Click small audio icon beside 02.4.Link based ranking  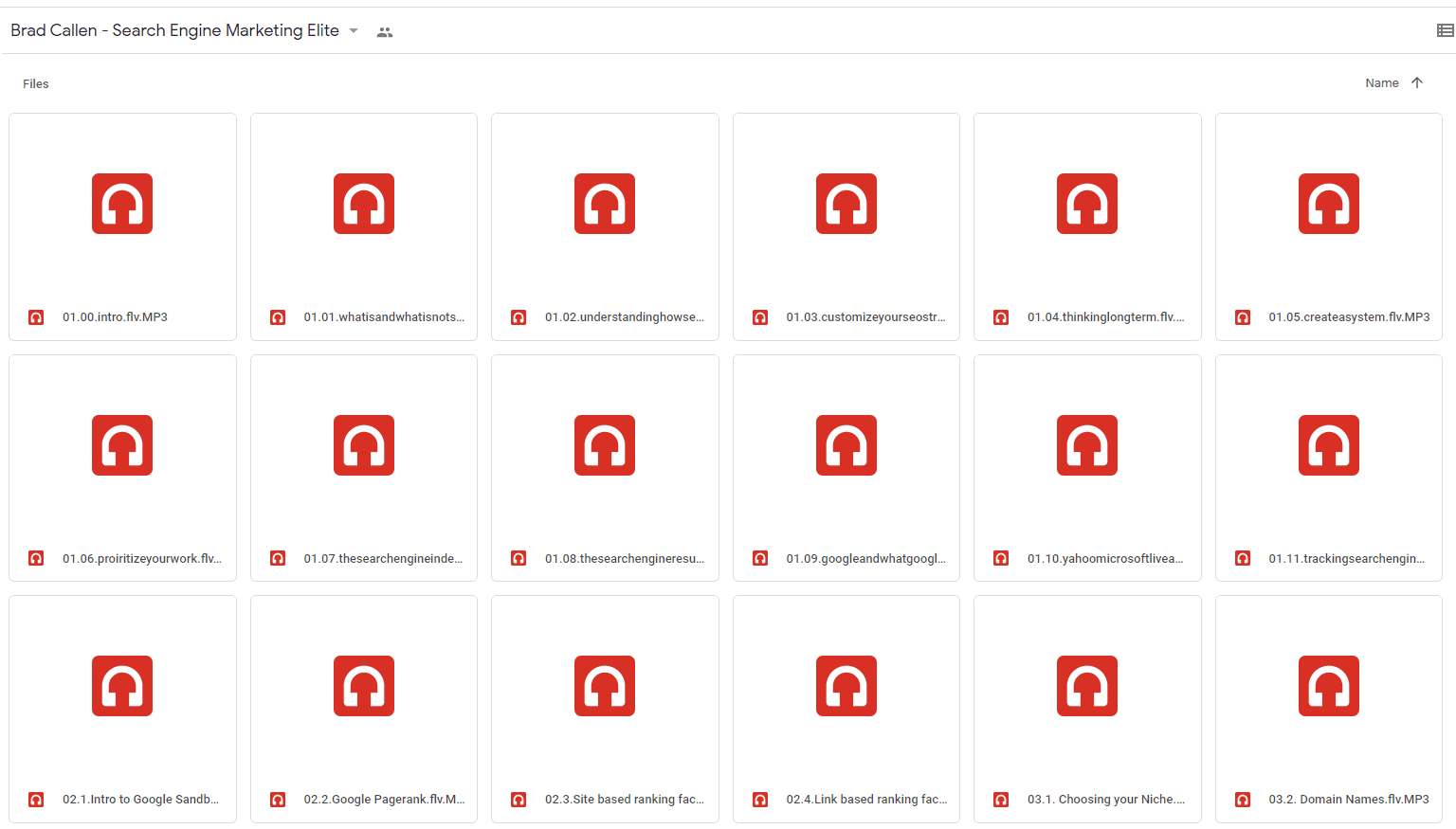pyautogui.click(x=760, y=800)
